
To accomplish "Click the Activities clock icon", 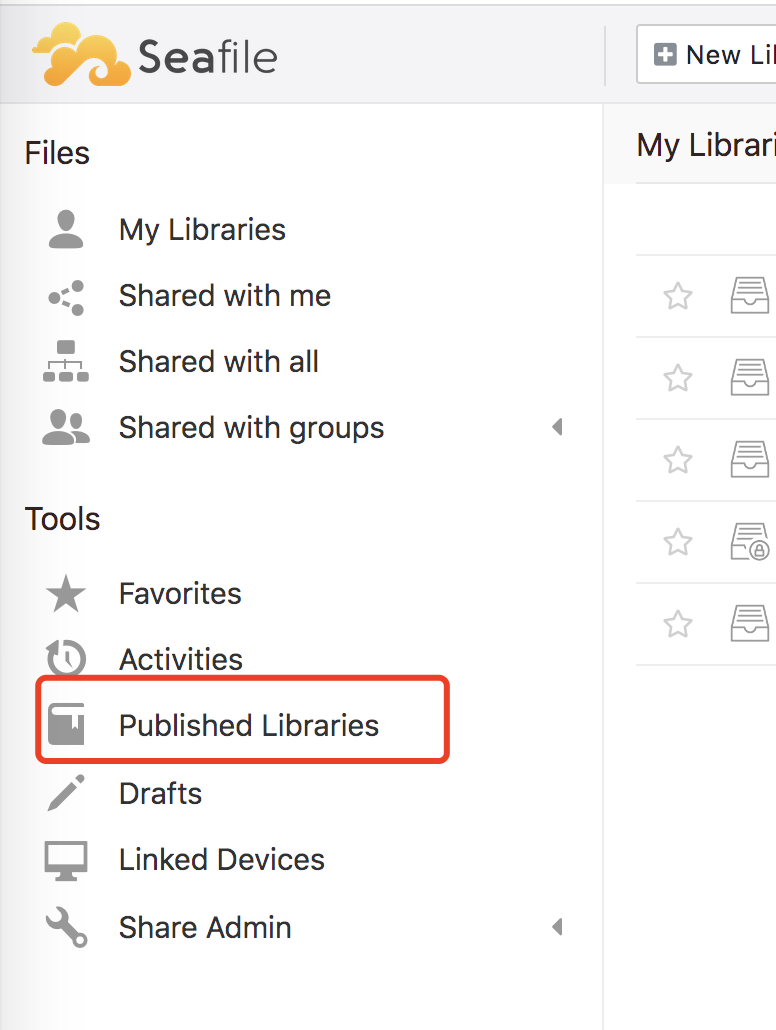I will coord(66,659).
